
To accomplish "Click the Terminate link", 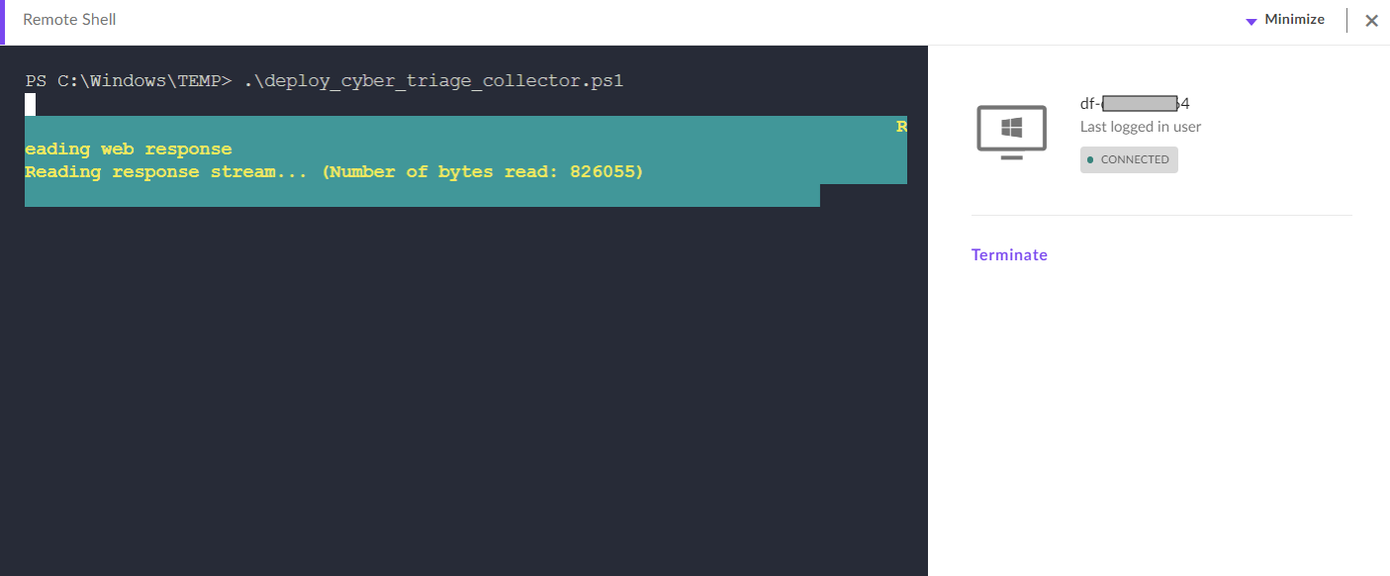I will pos(1009,254).
